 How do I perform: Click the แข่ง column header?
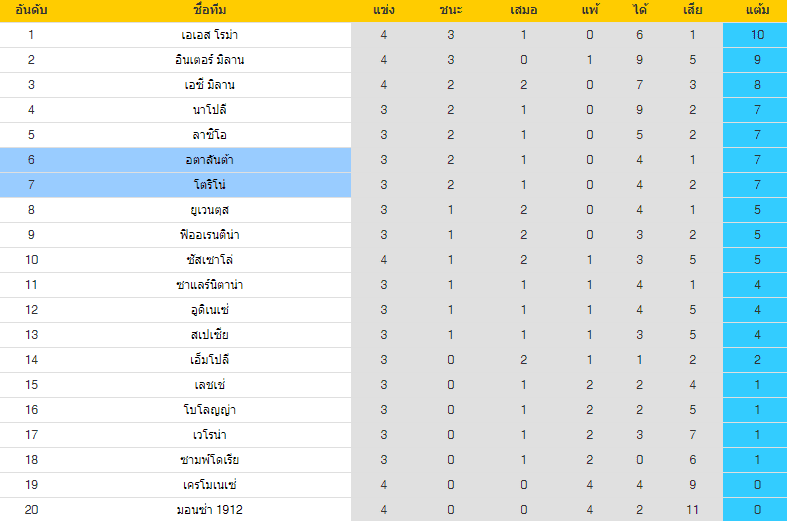(x=384, y=10)
